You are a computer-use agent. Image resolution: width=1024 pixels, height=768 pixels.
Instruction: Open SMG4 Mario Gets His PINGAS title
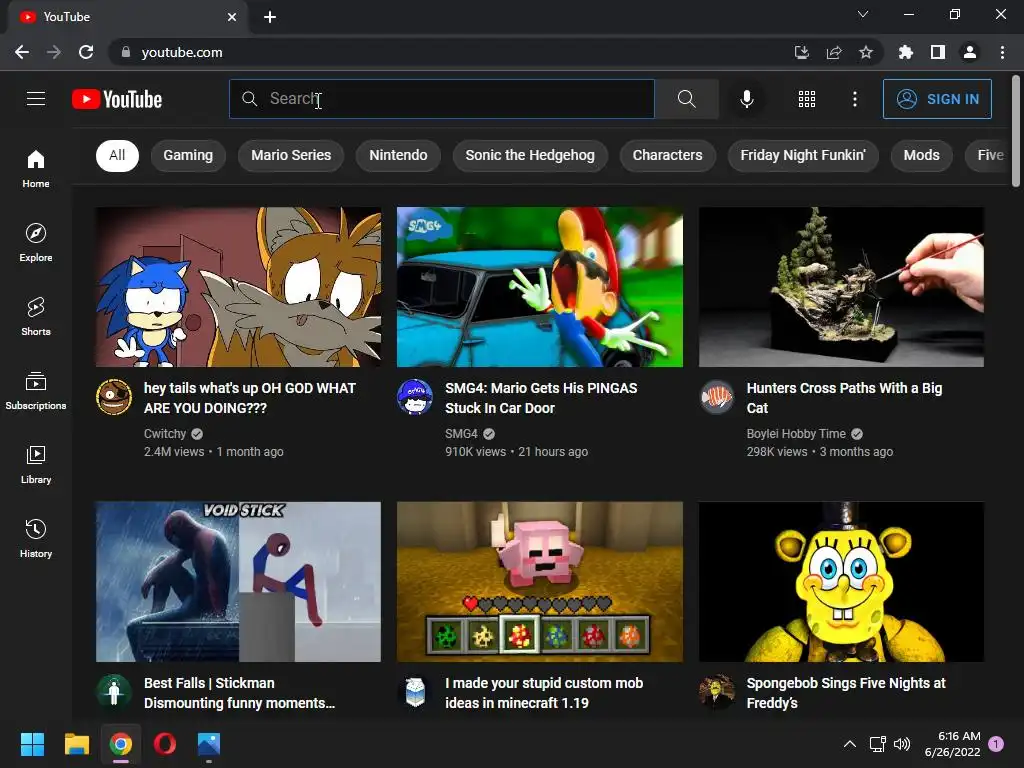(x=541, y=398)
